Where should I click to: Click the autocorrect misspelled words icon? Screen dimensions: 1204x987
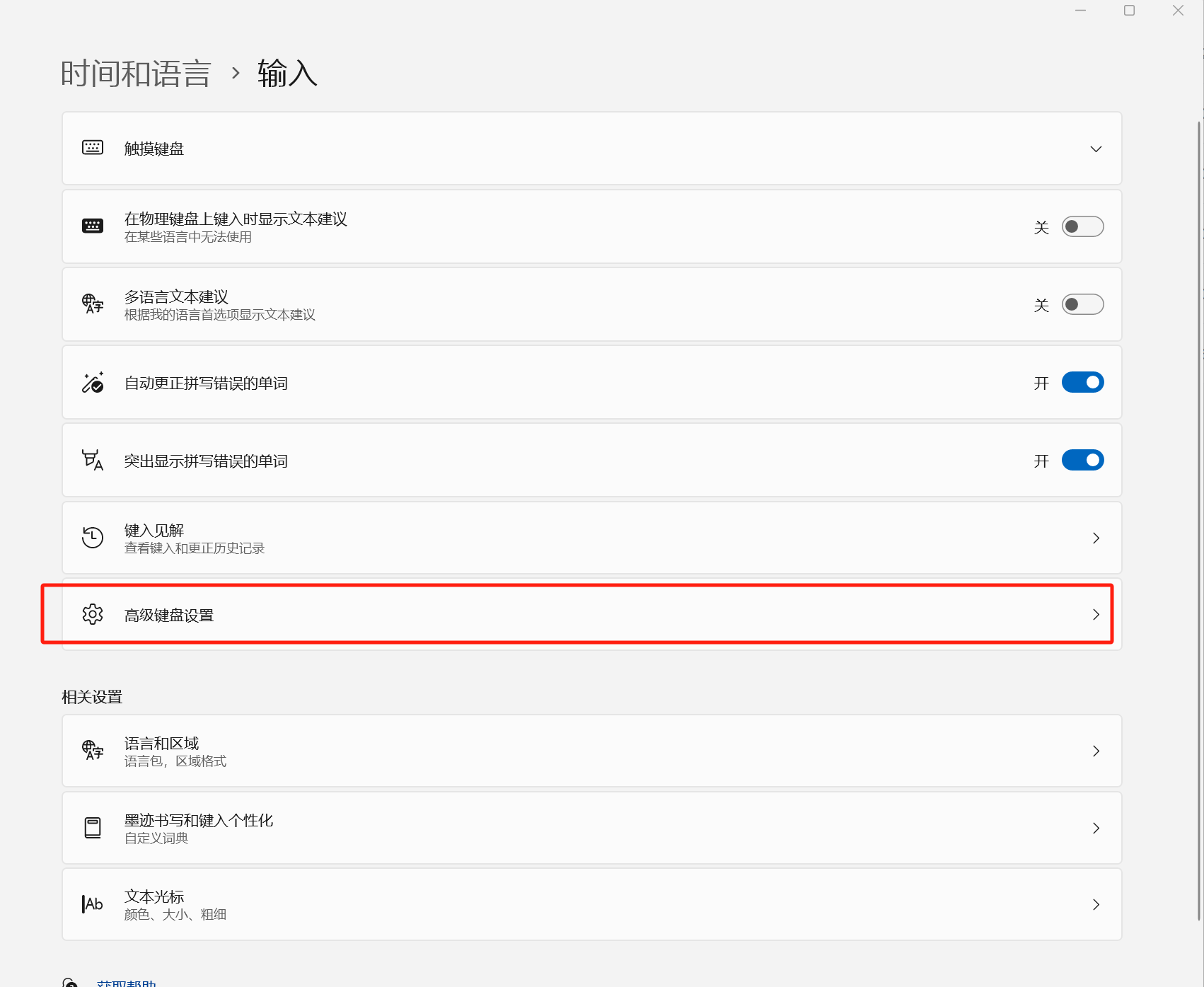pos(93,383)
